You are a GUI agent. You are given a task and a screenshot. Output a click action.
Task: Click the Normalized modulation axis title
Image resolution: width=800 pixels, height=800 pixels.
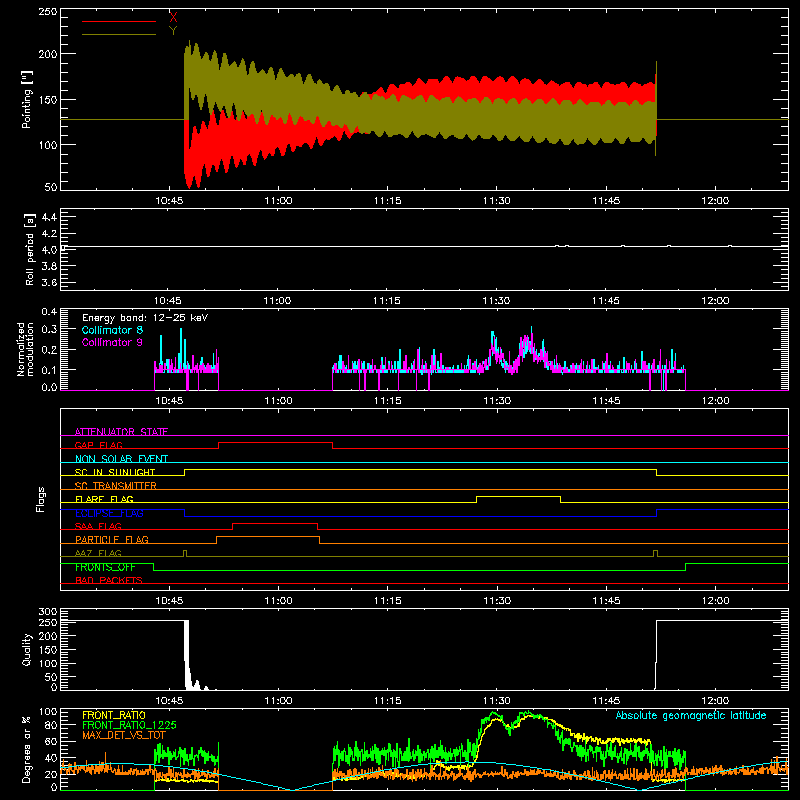(x=26, y=349)
